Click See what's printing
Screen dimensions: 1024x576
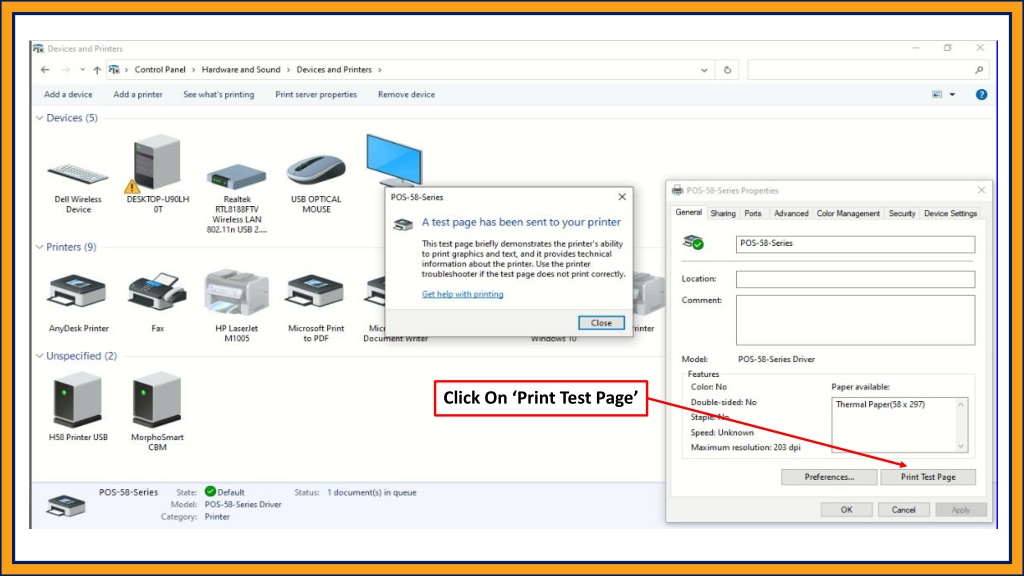point(219,95)
